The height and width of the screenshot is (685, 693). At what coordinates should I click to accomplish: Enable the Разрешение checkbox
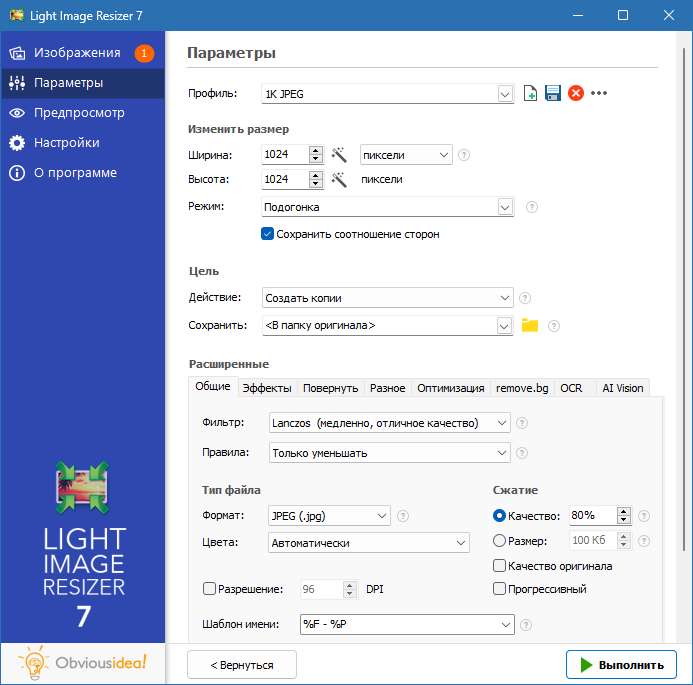click(209, 589)
